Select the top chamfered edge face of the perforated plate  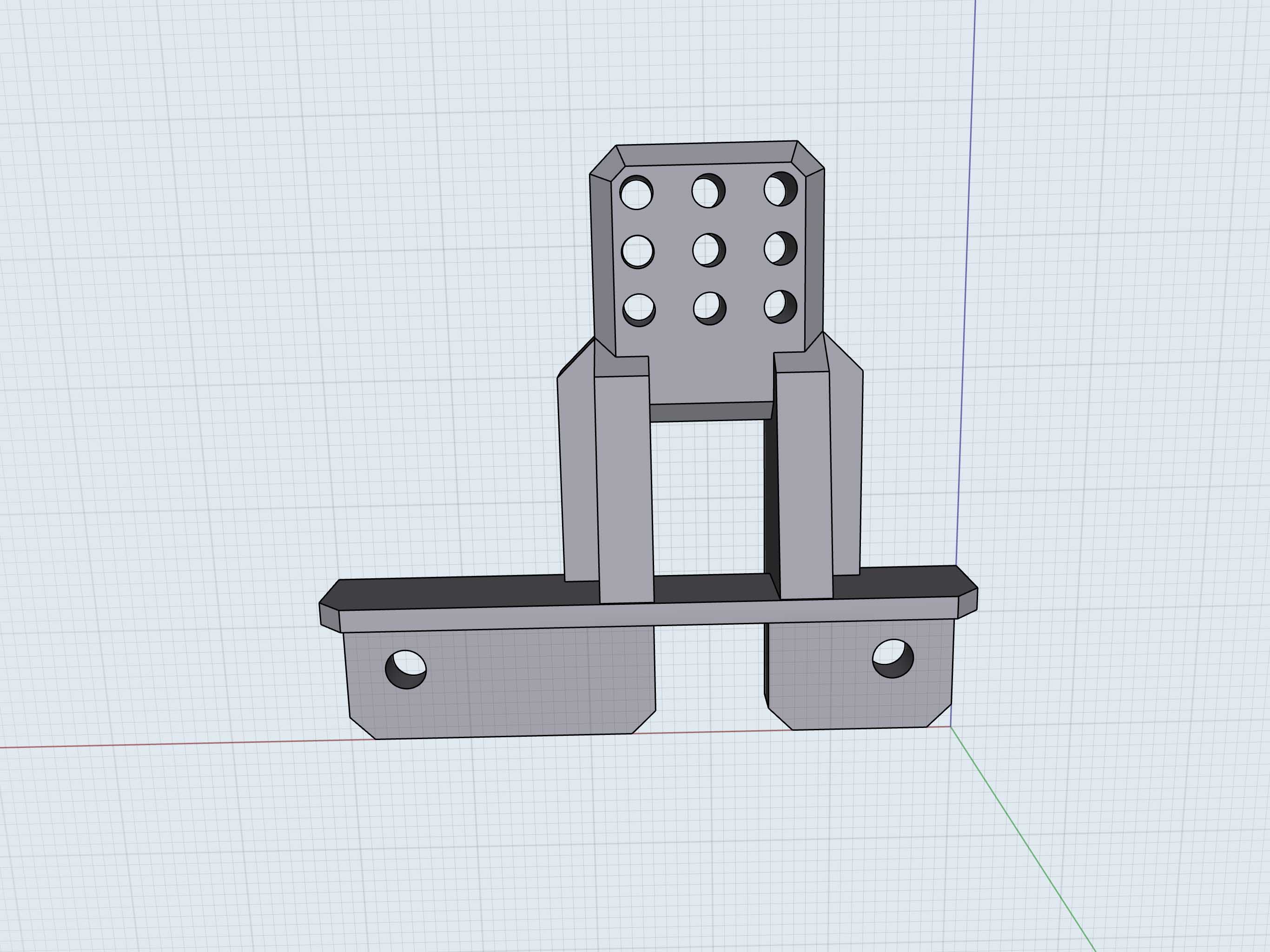point(708,154)
